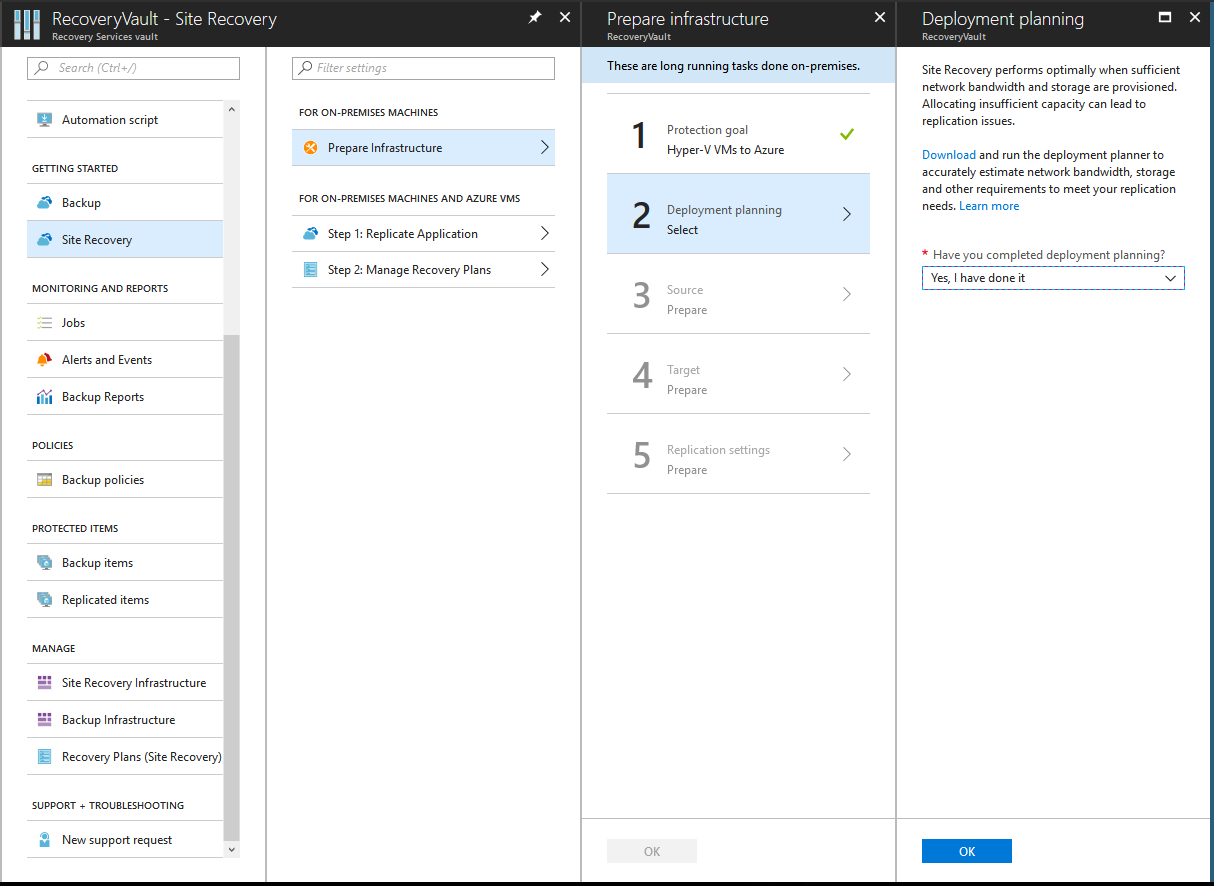Open Jobs in Monitoring and Reports
The image size is (1214, 886).
(125, 323)
